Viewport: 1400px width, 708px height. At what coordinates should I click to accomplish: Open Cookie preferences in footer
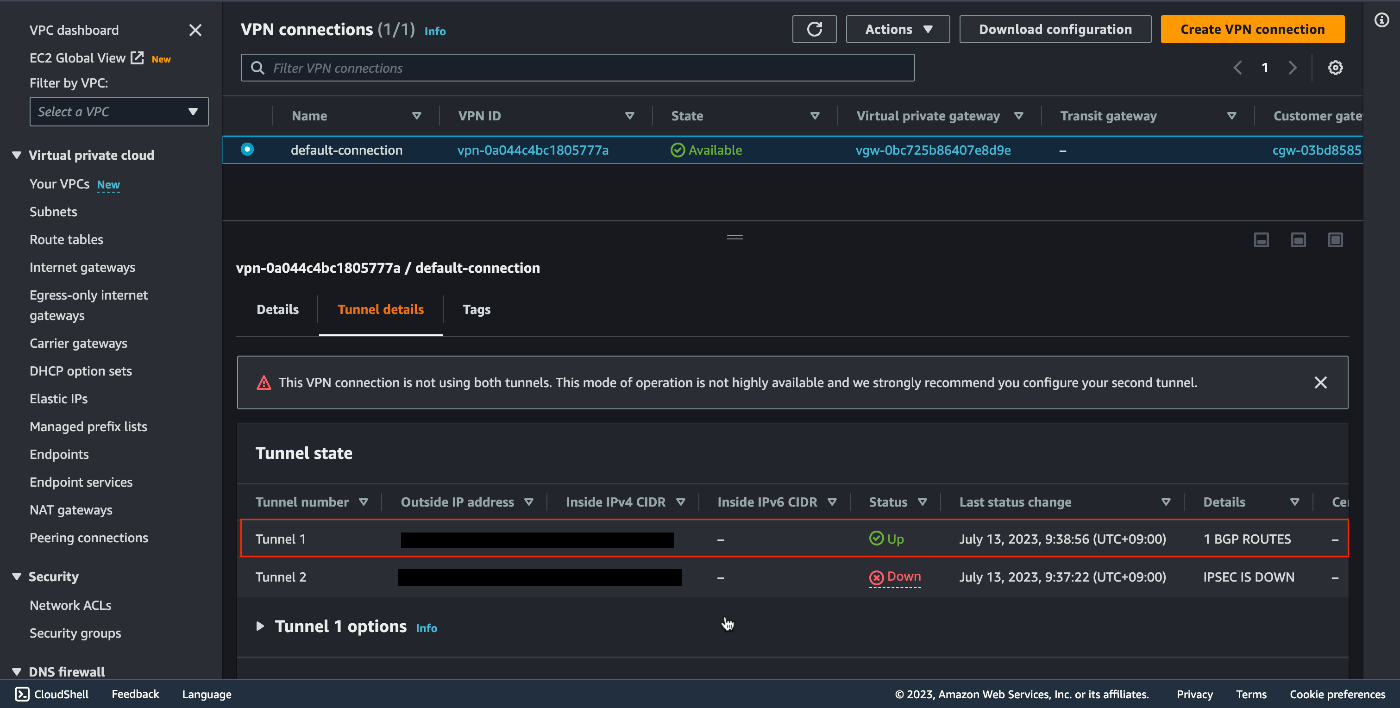tap(1337, 694)
